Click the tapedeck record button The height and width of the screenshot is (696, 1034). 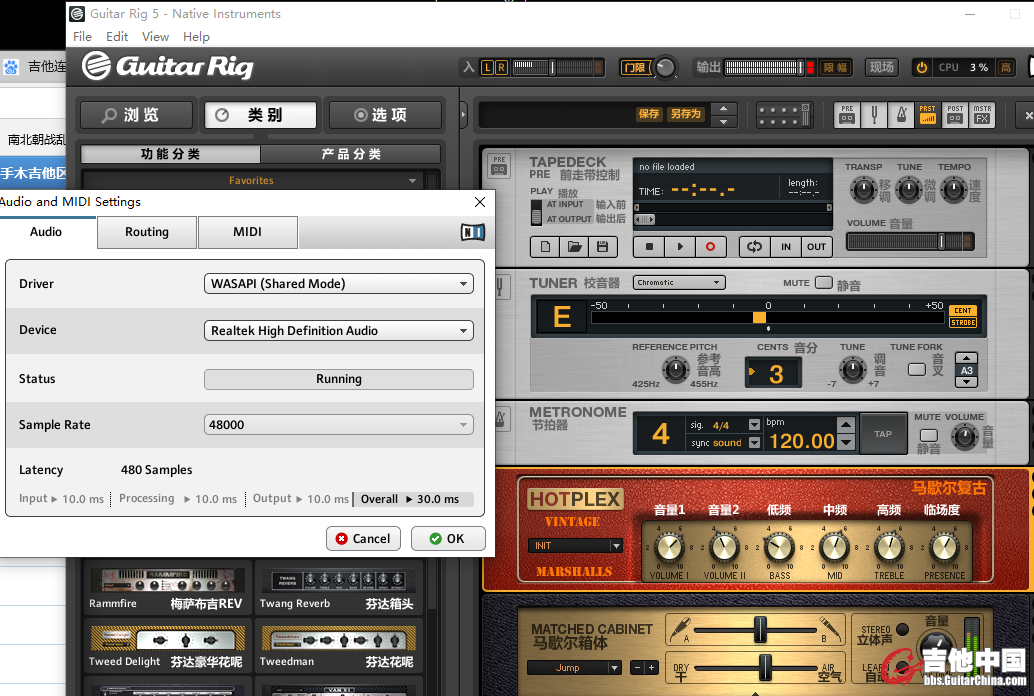710,247
